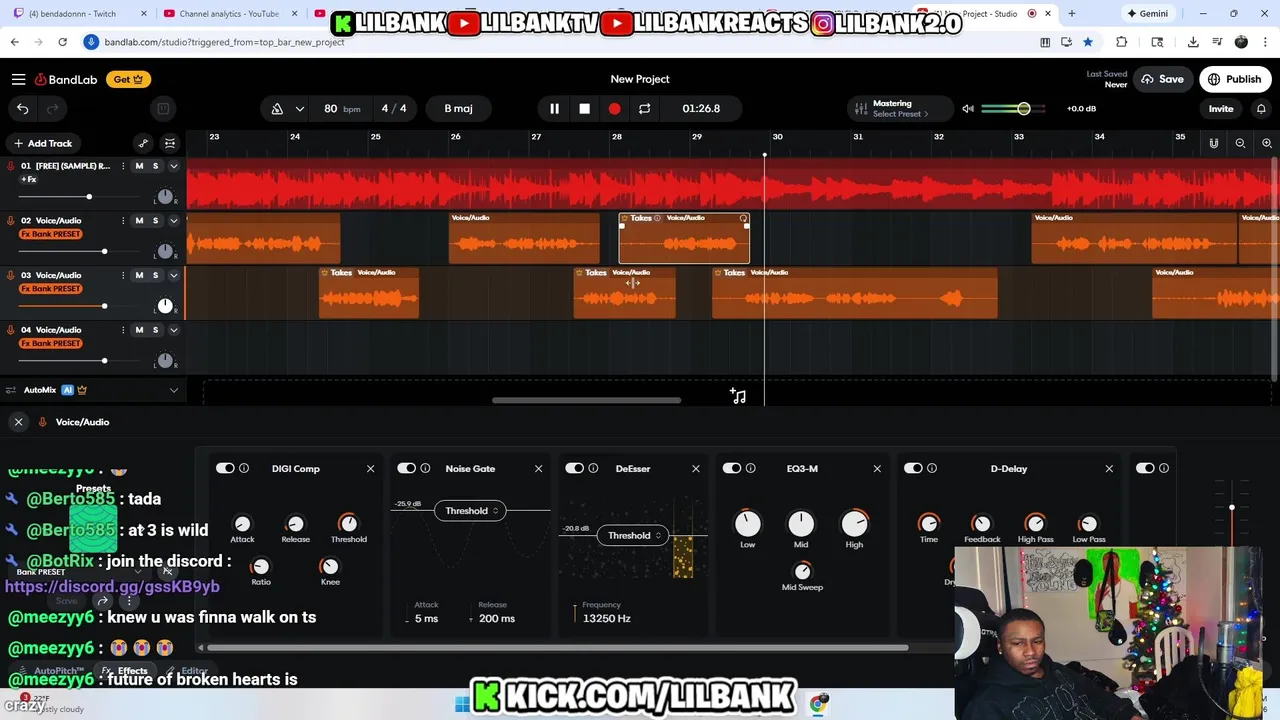The height and width of the screenshot is (720, 1280).
Task: Mute track 02 Voice/Audio
Action: coord(139,220)
